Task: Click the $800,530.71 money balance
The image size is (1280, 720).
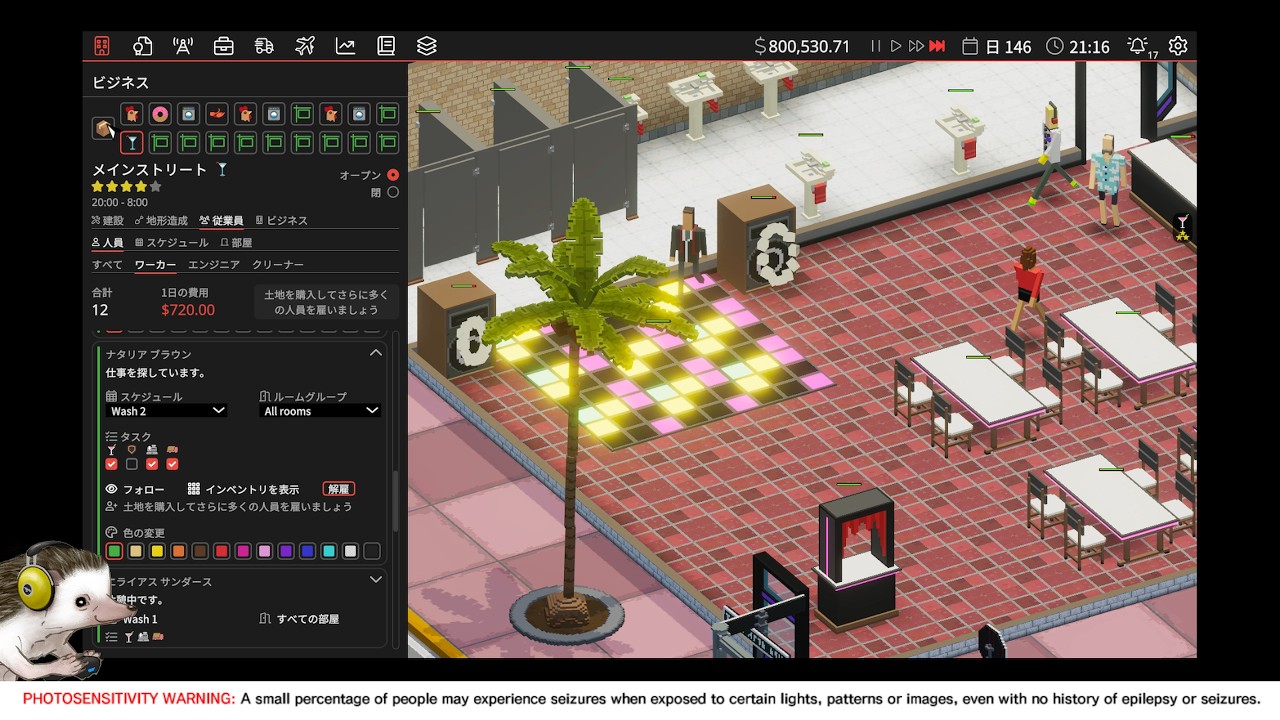Action: point(802,46)
